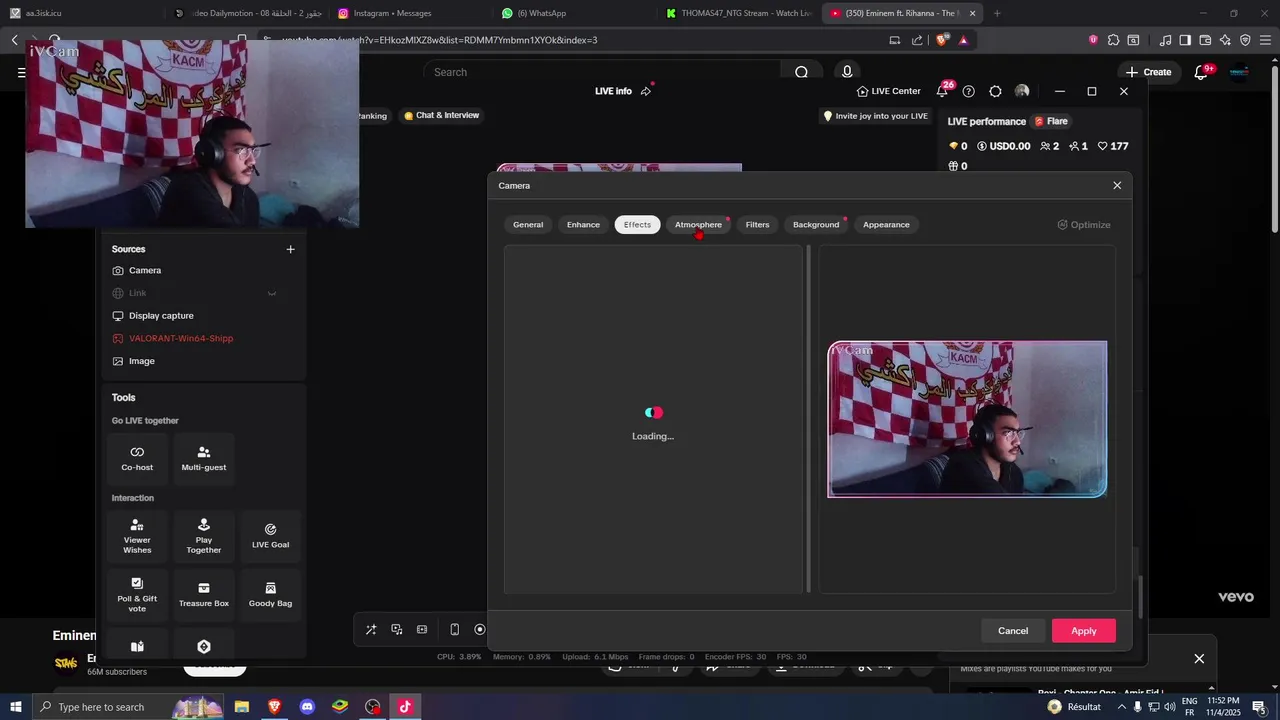This screenshot has width=1280, height=720.
Task: Add a new source with plus icon
Action: [x=290, y=249]
